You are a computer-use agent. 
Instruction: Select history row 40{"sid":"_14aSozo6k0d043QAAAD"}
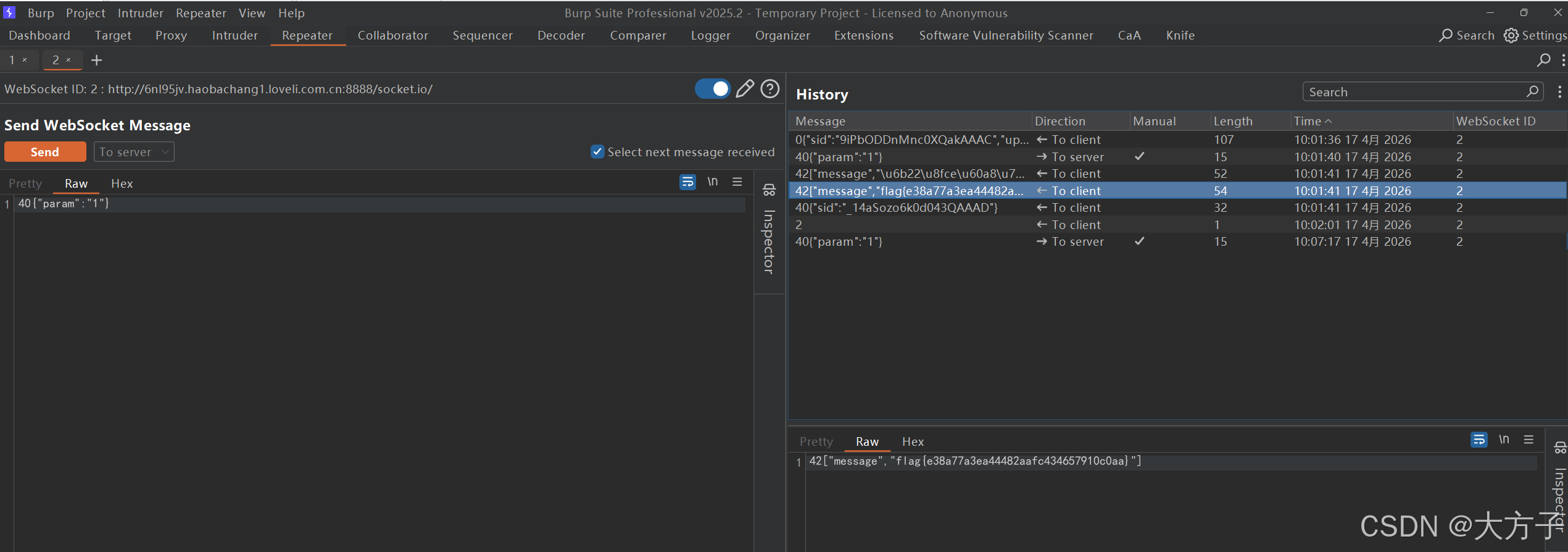point(1177,207)
